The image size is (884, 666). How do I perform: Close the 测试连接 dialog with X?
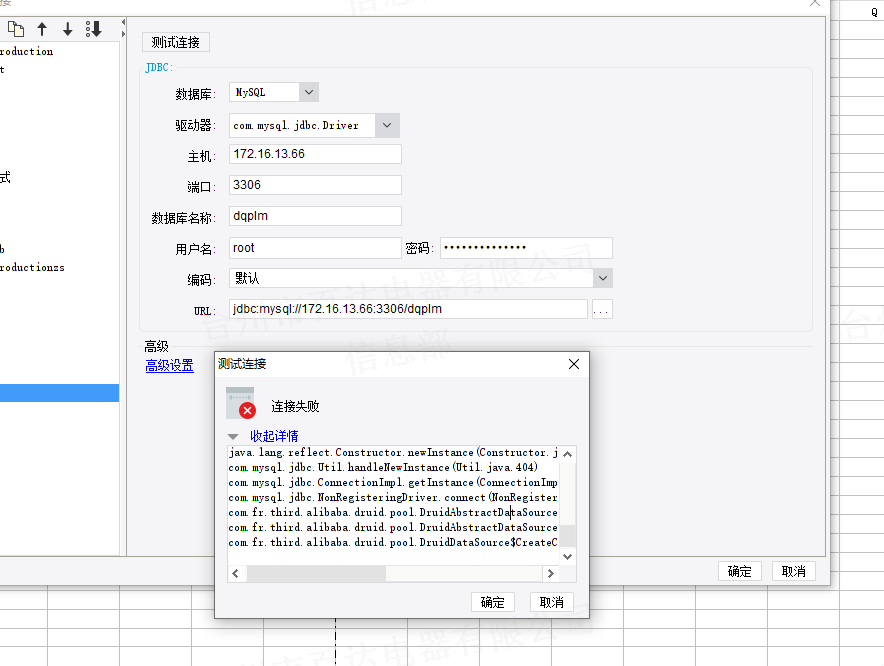[574, 364]
